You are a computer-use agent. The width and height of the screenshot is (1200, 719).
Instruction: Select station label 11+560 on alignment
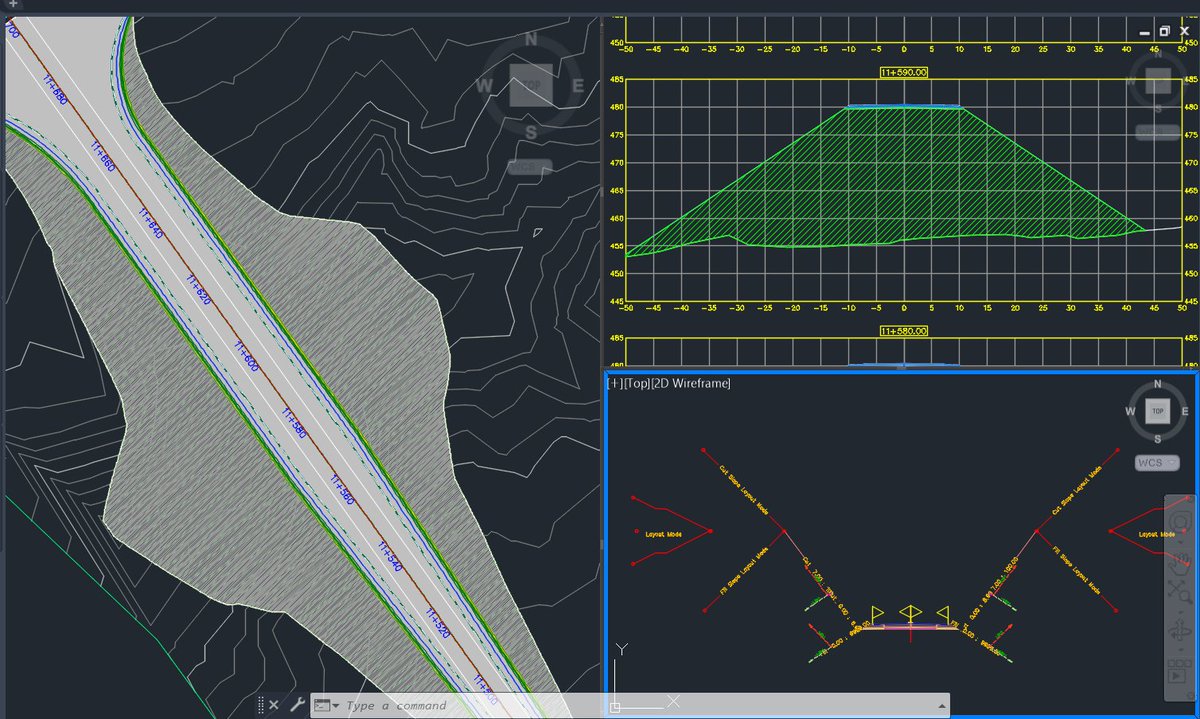[x=342, y=490]
